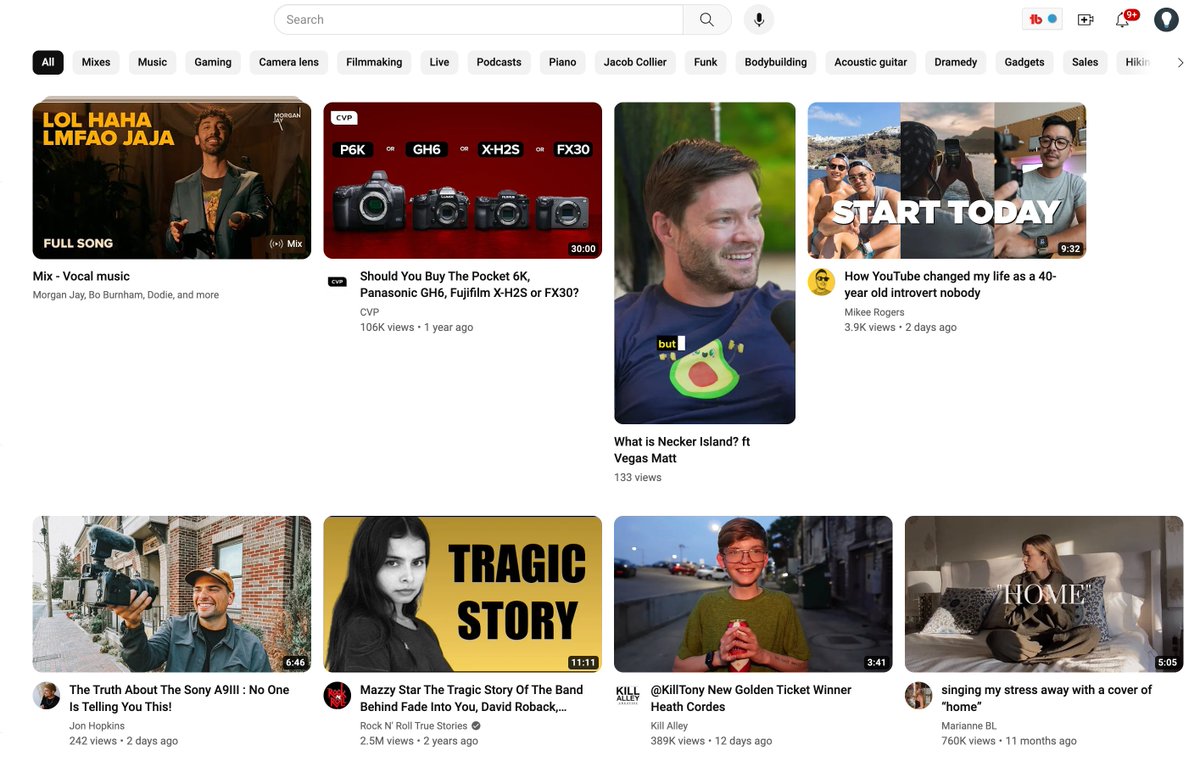This screenshot has width=1200, height=767.
Task: Click '2.5M views • 2 years ago' text
Action: (x=419, y=741)
